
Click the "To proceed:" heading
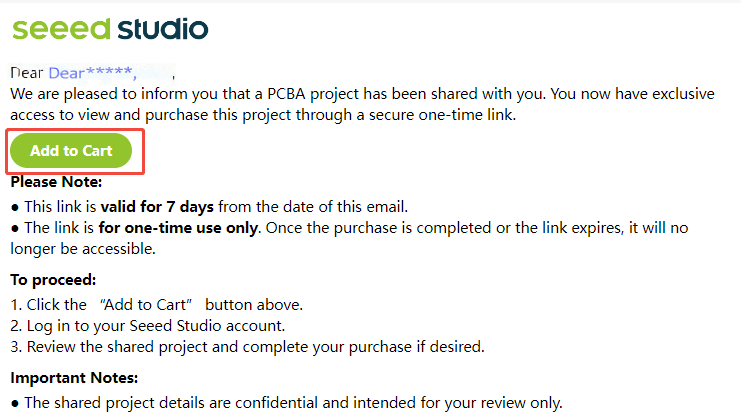click(x=53, y=280)
